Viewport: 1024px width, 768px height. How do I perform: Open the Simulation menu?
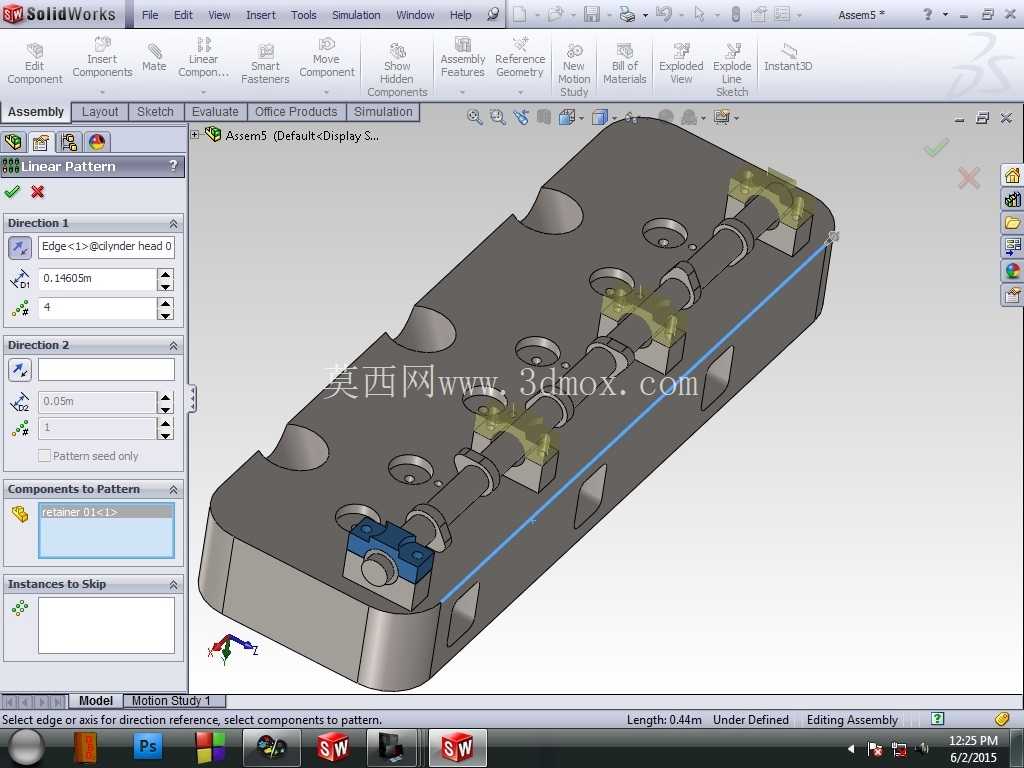point(356,14)
